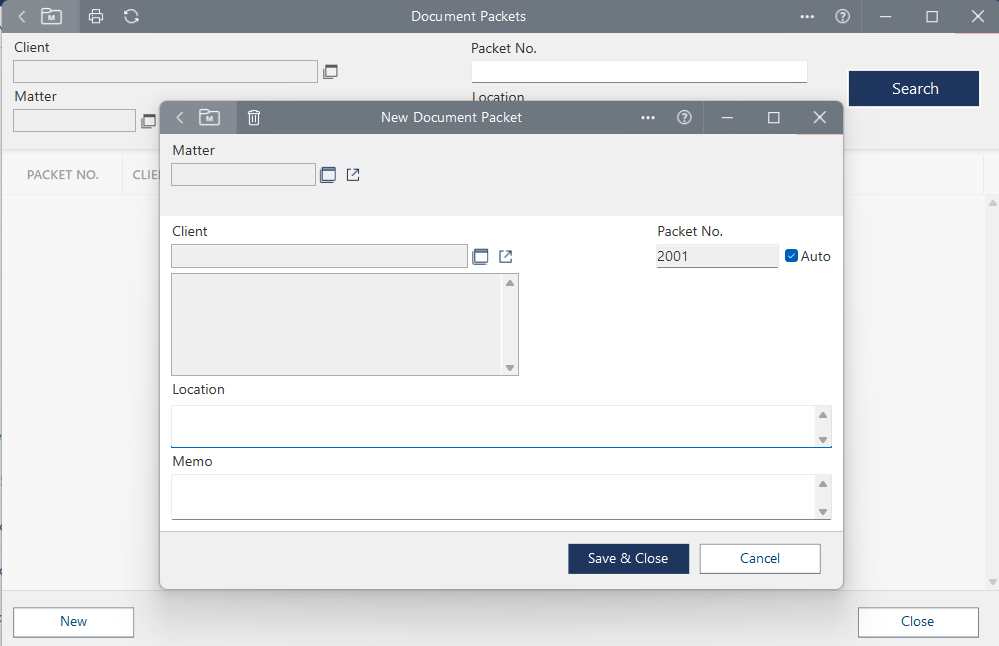Viewport: 999px width, 646px height.
Task: Click the print icon in Document Packets toolbar
Action: [96, 16]
